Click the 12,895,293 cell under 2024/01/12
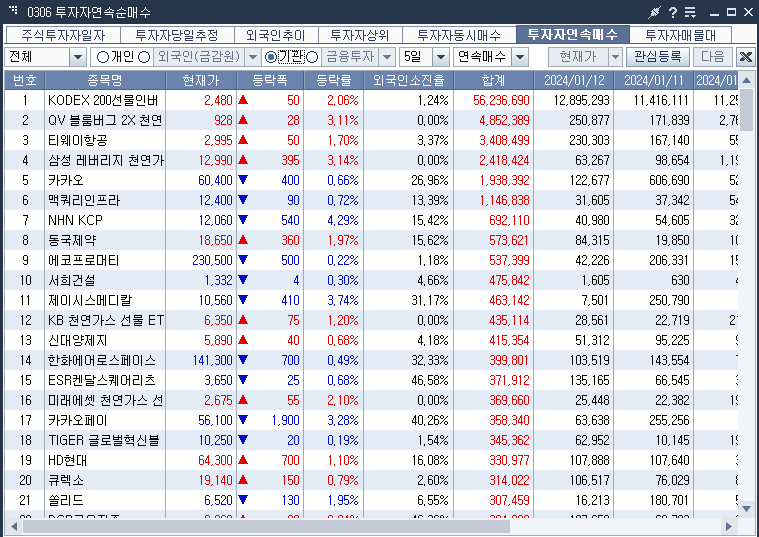This screenshot has height=537, width=759. tap(581, 100)
